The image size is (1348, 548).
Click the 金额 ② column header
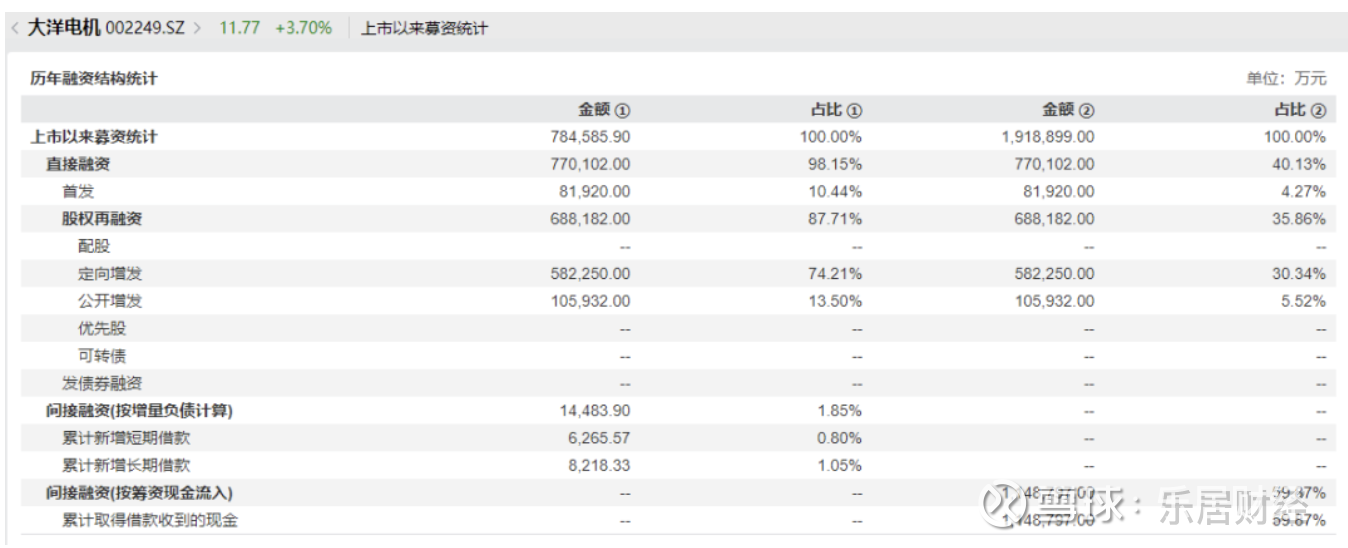pos(1068,110)
